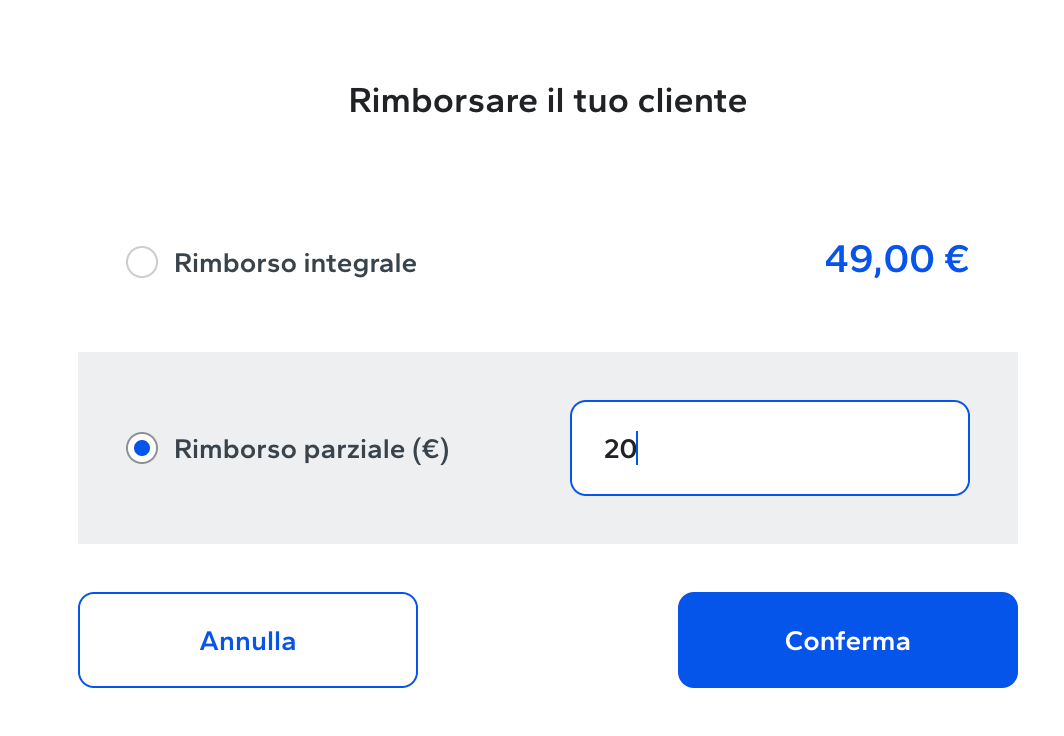Click the Rimborso integrale label text

(294, 263)
